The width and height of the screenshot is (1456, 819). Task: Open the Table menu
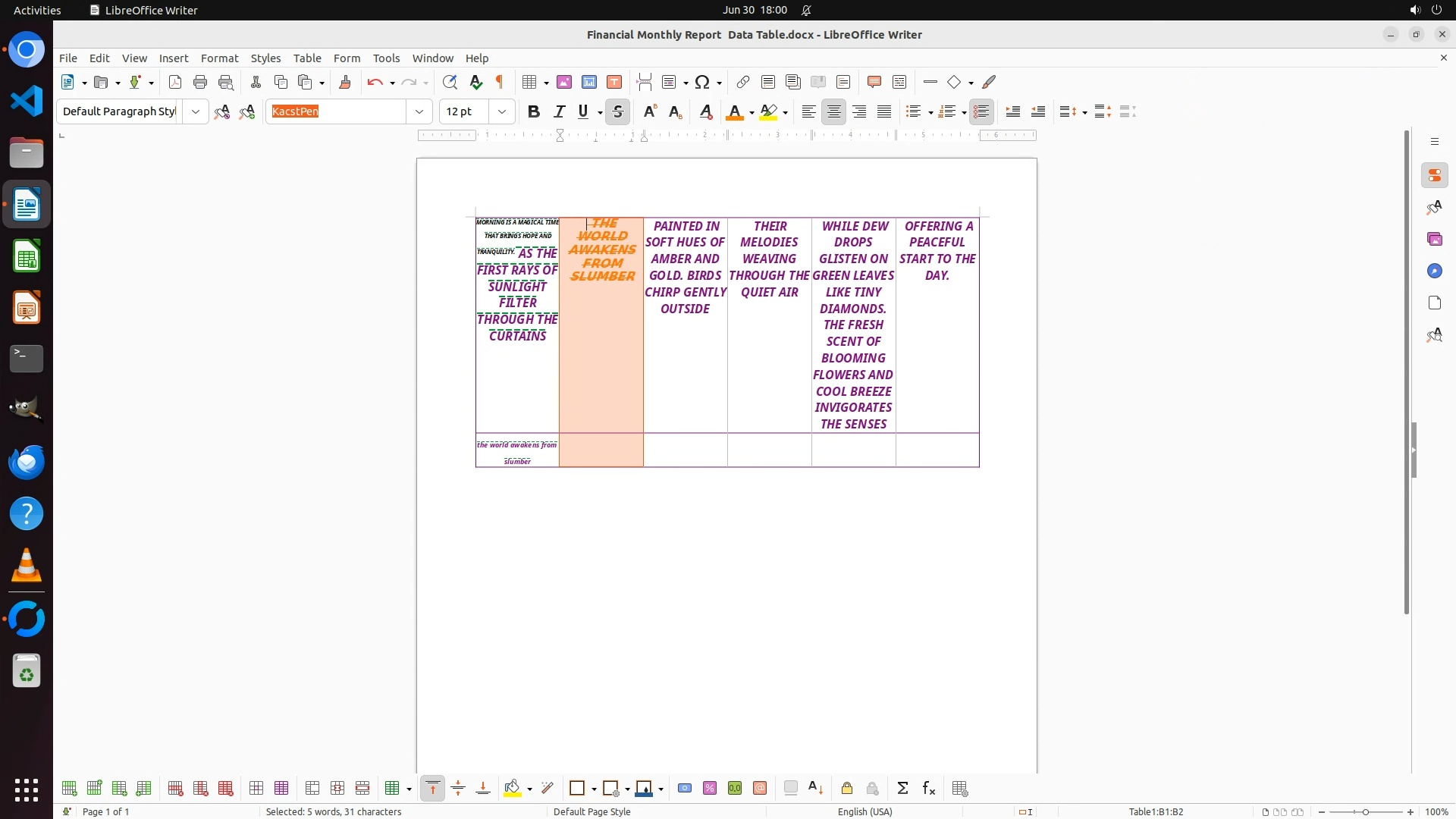coord(306,58)
